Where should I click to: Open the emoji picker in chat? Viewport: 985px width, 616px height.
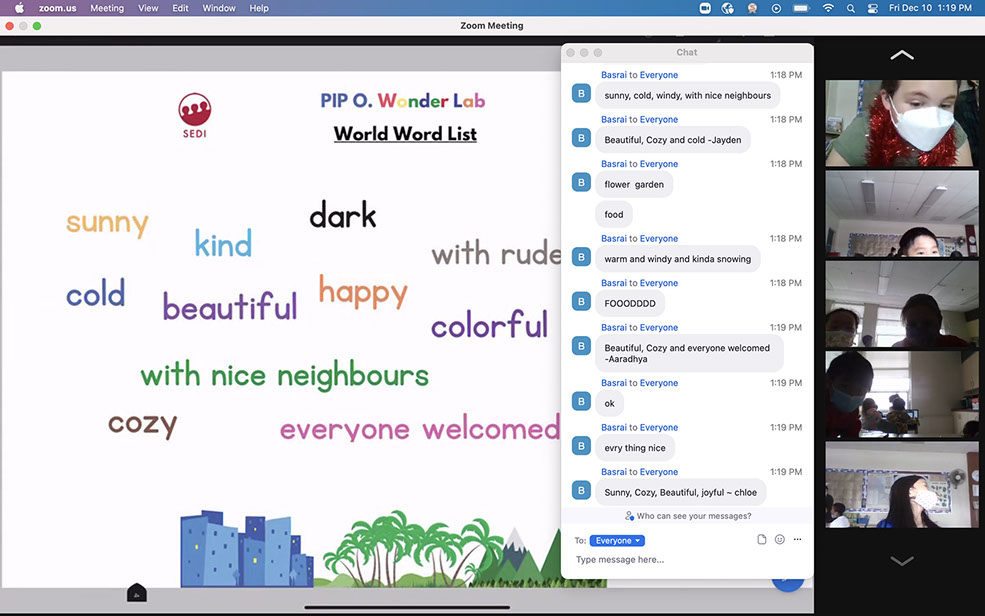pyautogui.click(x=780, y=540)
